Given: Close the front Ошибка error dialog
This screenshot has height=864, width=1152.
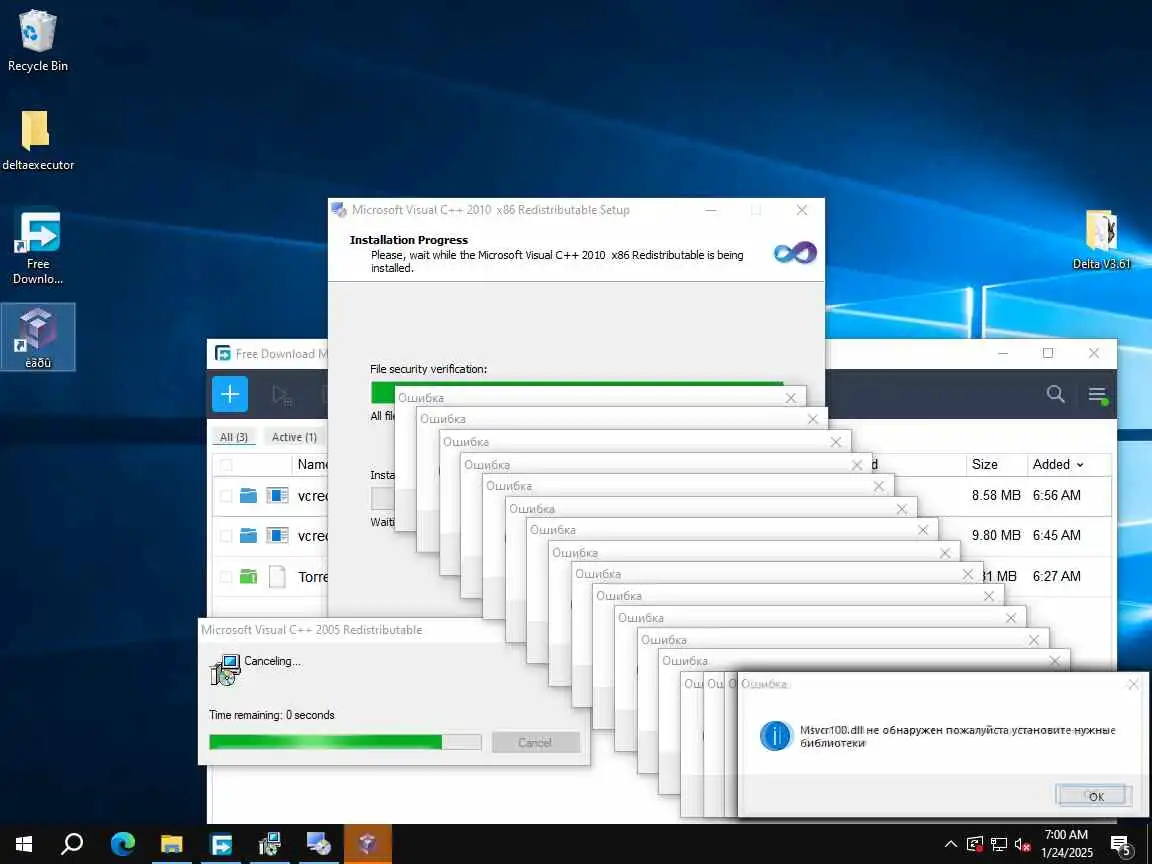Looking at the screenshot, I should [1134, 684].
